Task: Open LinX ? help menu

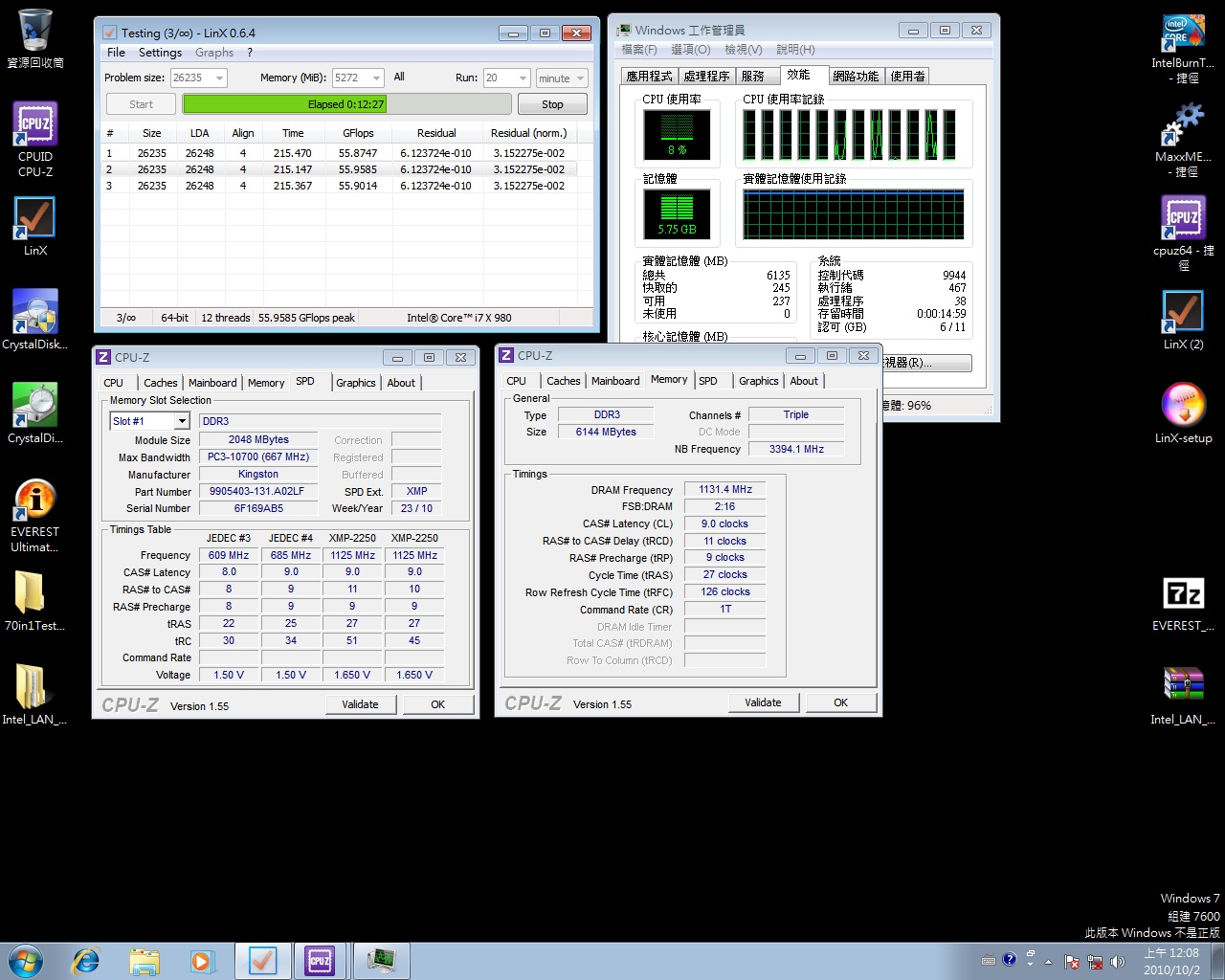Action: [x=250, y=53]
